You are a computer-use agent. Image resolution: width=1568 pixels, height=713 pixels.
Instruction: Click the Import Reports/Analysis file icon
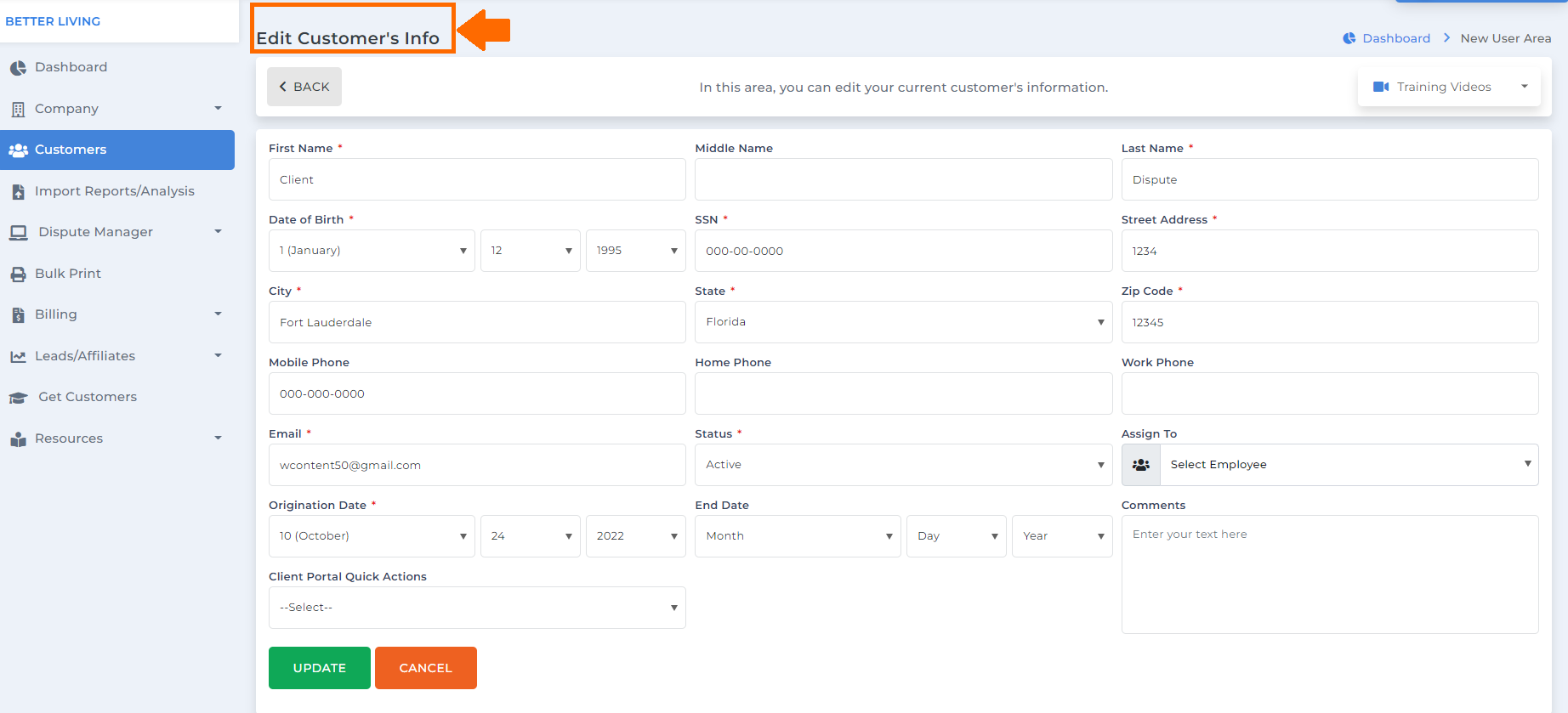coord(18,192)
